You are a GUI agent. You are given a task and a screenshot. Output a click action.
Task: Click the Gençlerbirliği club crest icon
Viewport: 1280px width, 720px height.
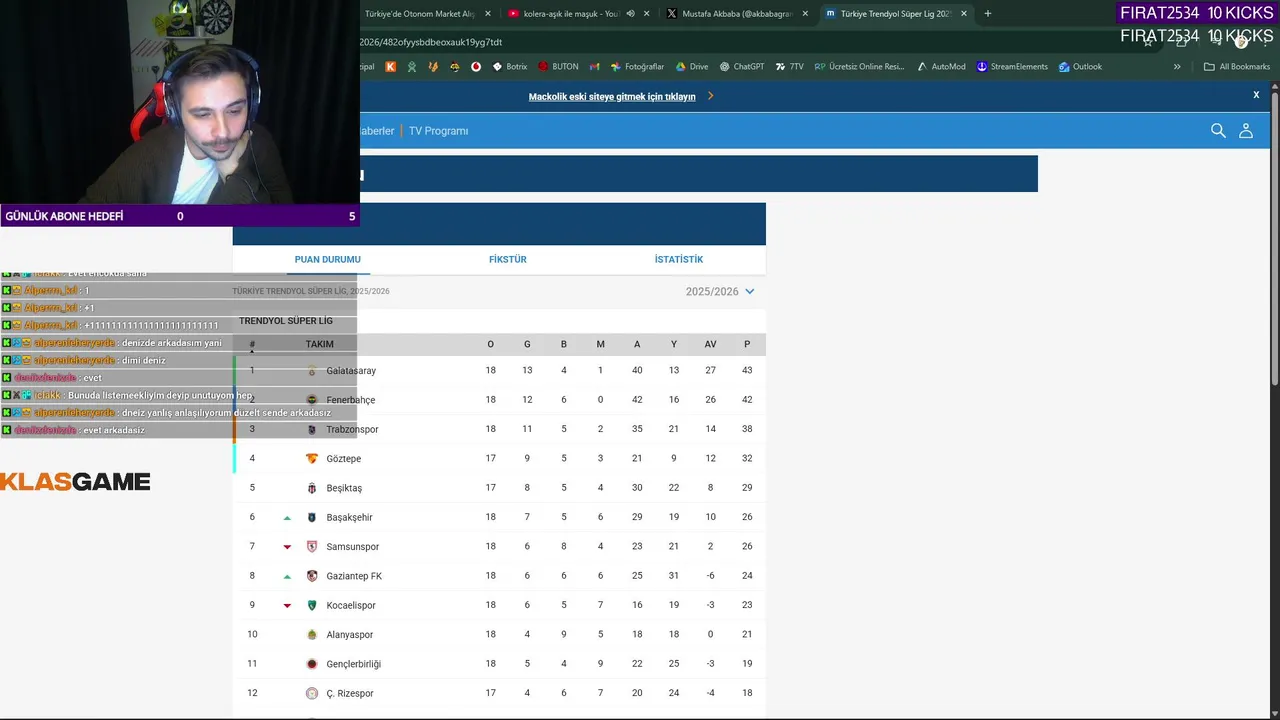[x=312, y=664]
